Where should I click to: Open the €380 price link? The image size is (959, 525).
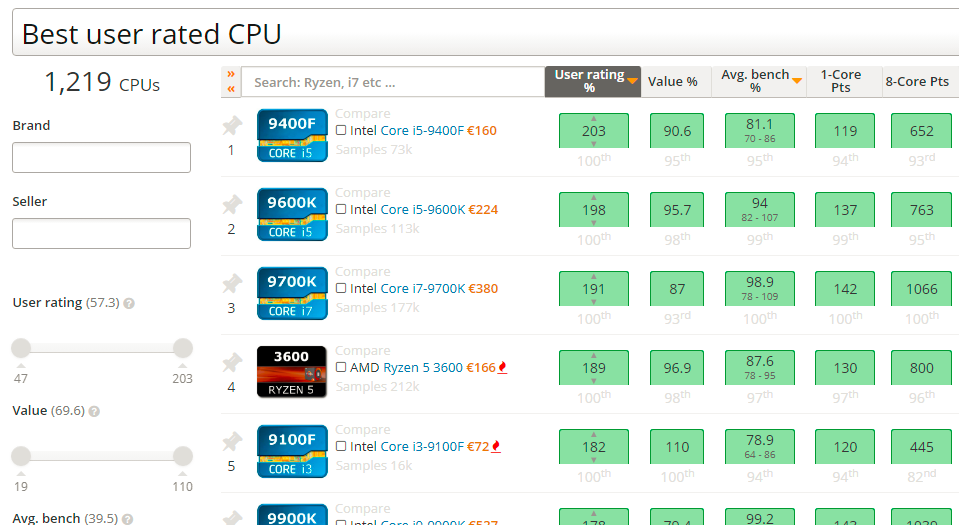(x=483, y=288)
